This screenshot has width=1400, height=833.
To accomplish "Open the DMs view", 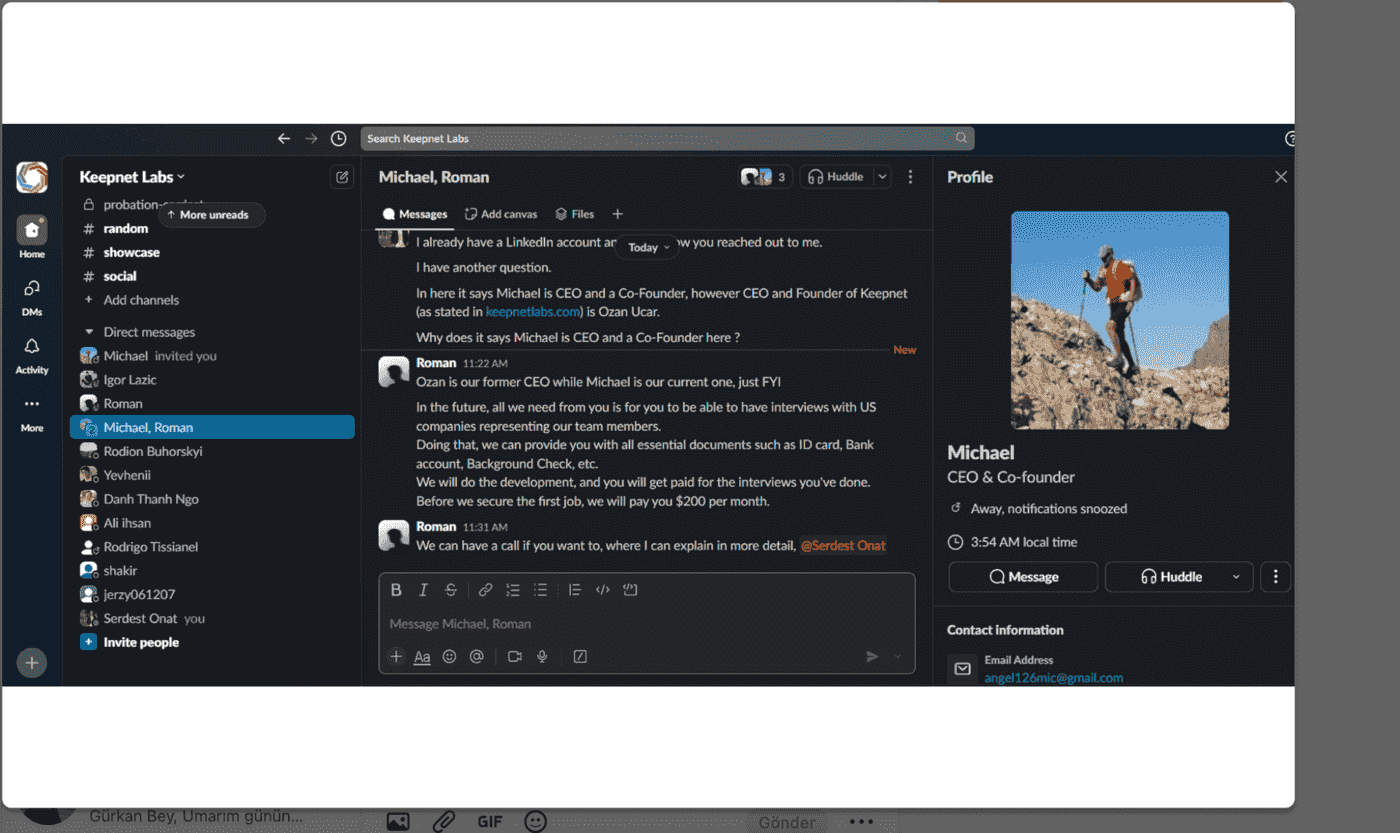I will point(32,297).
